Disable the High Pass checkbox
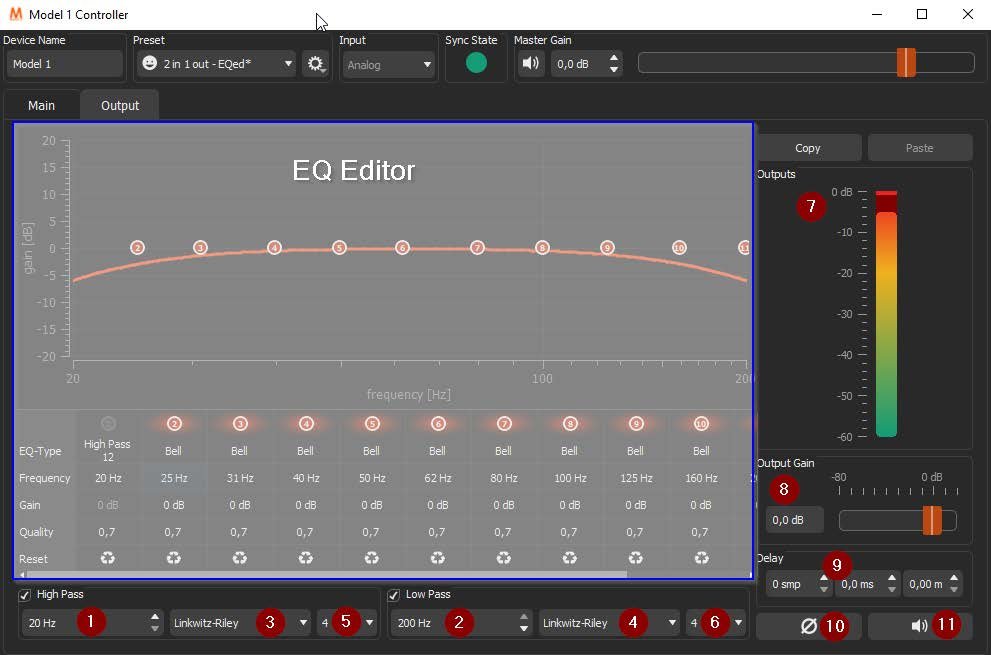The height and width of the screenshot is (655, 991). (25, 595)
